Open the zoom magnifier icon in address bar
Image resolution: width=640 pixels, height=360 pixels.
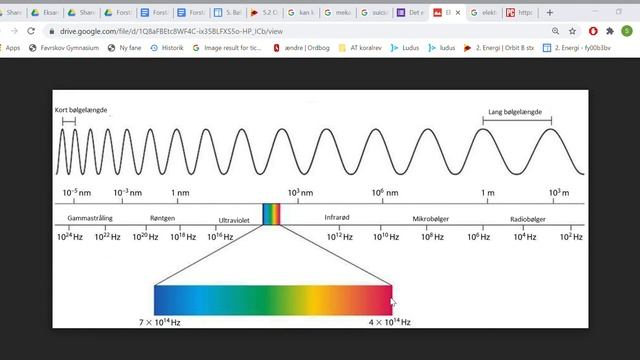pyautogui.click(x=555, y=31)
